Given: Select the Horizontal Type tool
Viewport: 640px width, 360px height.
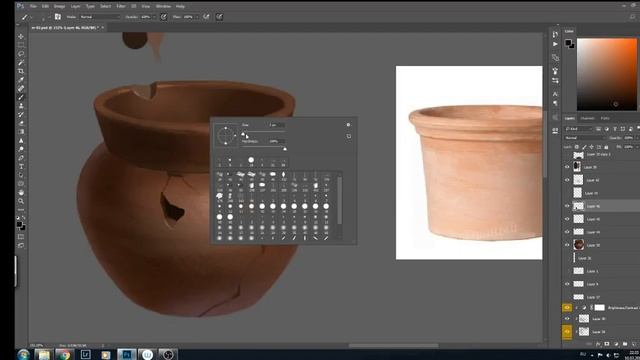Looking at the screenshot, I should [x=21, y=167].
